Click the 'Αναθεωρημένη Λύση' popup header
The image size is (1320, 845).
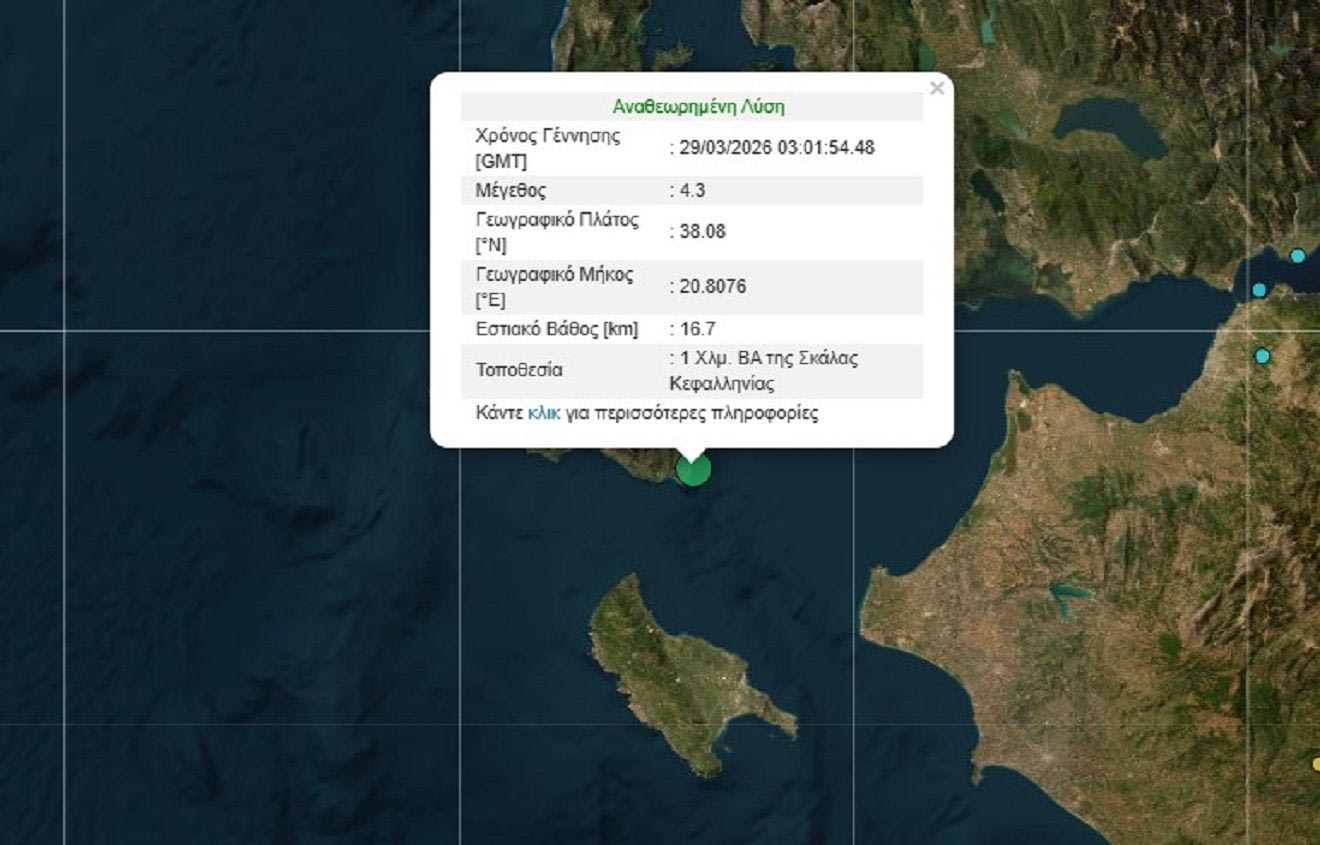pos(697,107)
